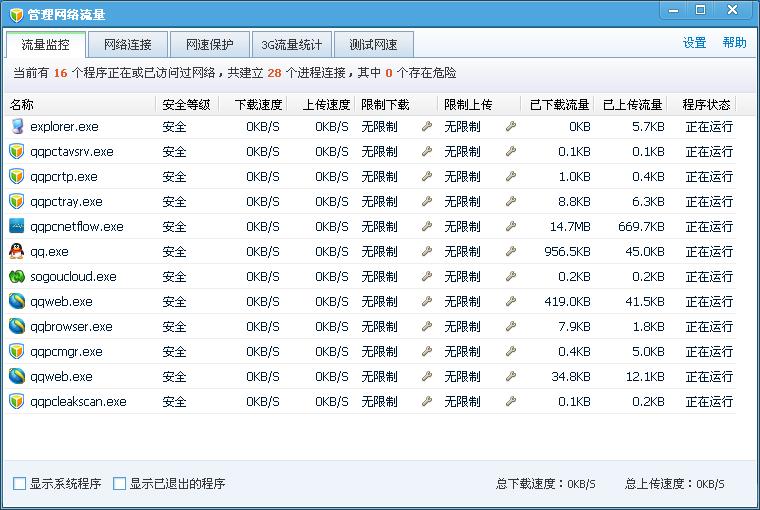Open the 测试网速 tab
Viewport: 760px width, 510px height.
click(373, 45)
